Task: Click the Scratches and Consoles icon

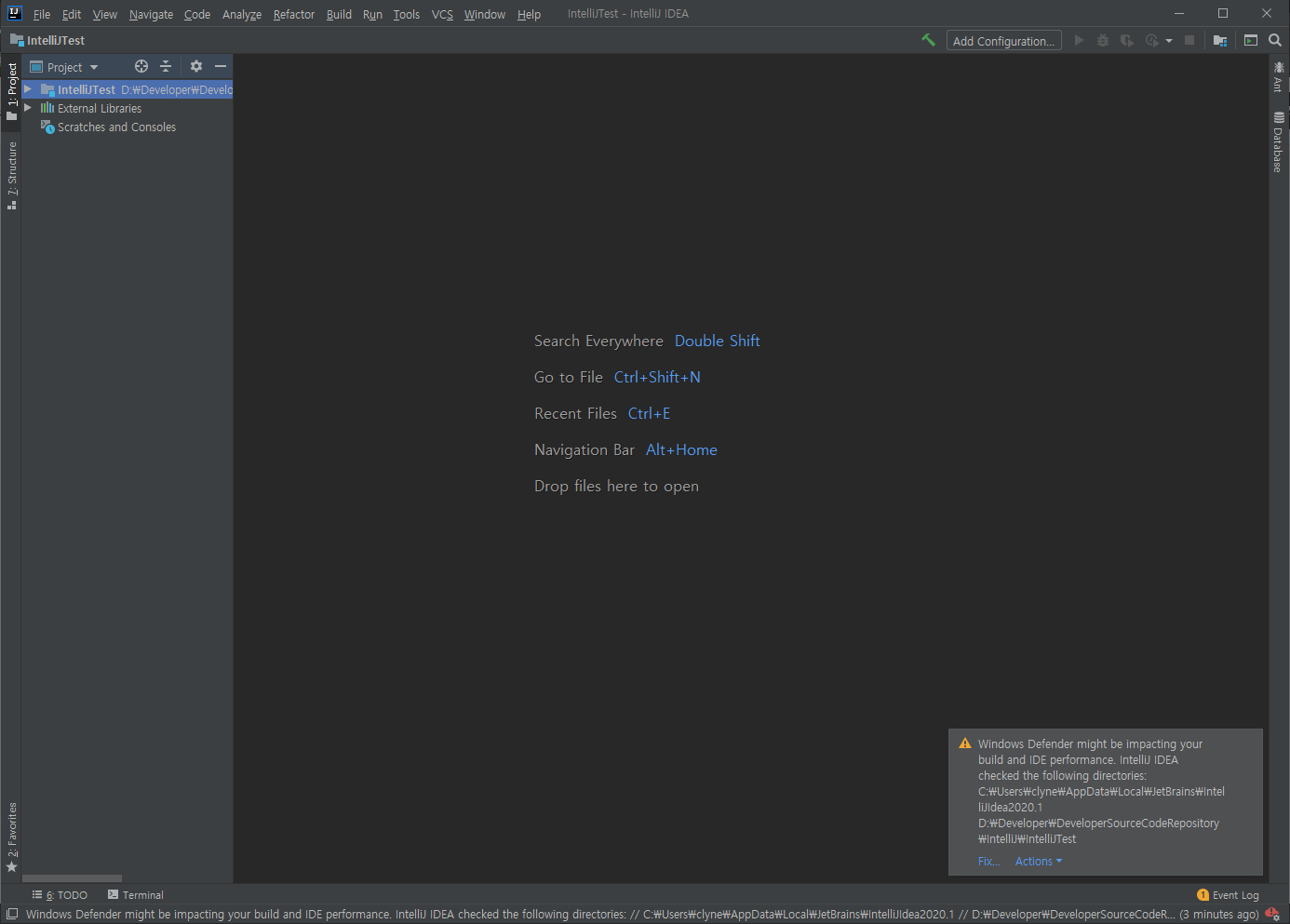Action: [x=47, y=127]
